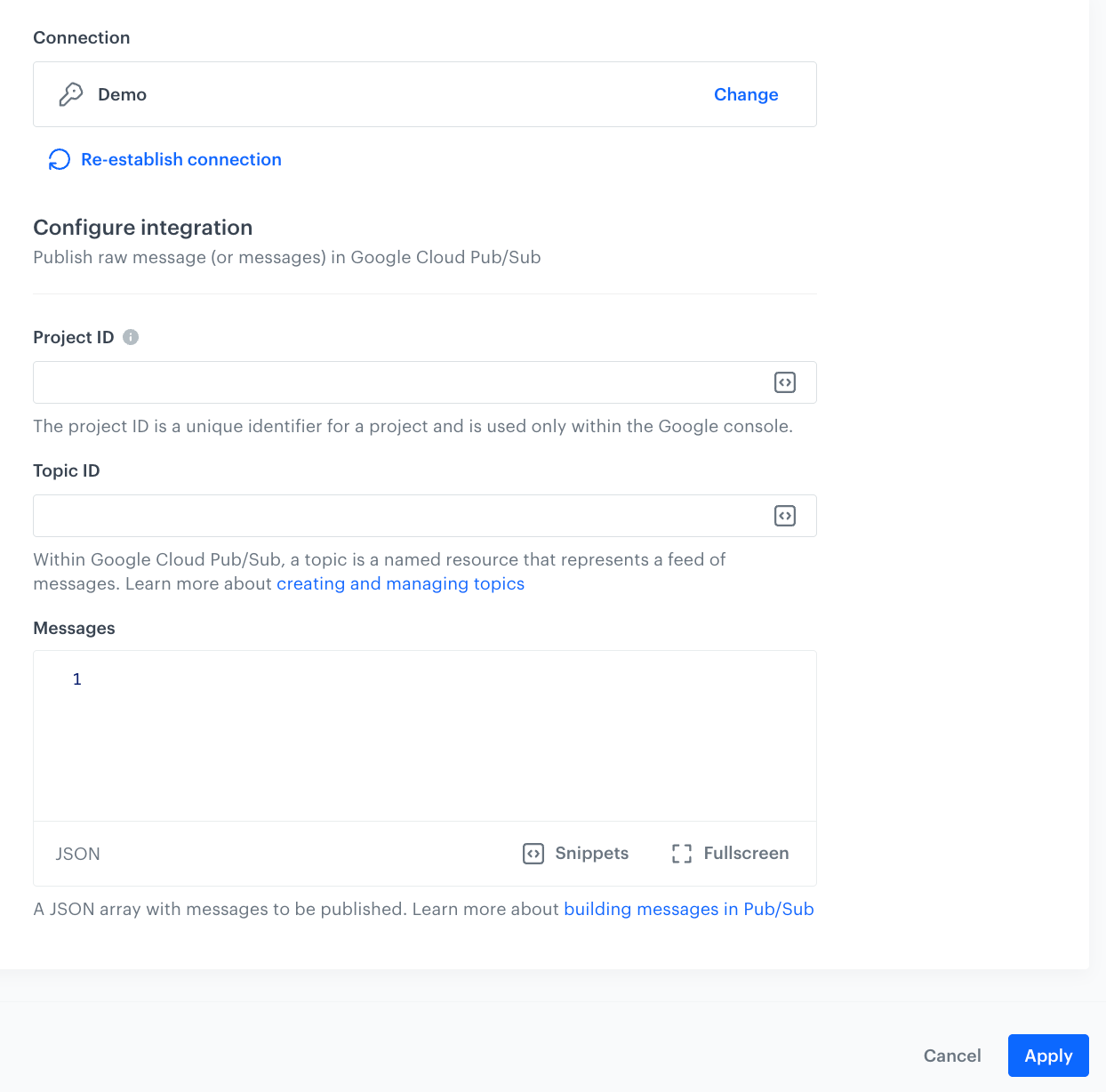Screen dimensions: 1106x1092
Task: Open Snippets with the code brackets icon
Action: tap(533, 853)
